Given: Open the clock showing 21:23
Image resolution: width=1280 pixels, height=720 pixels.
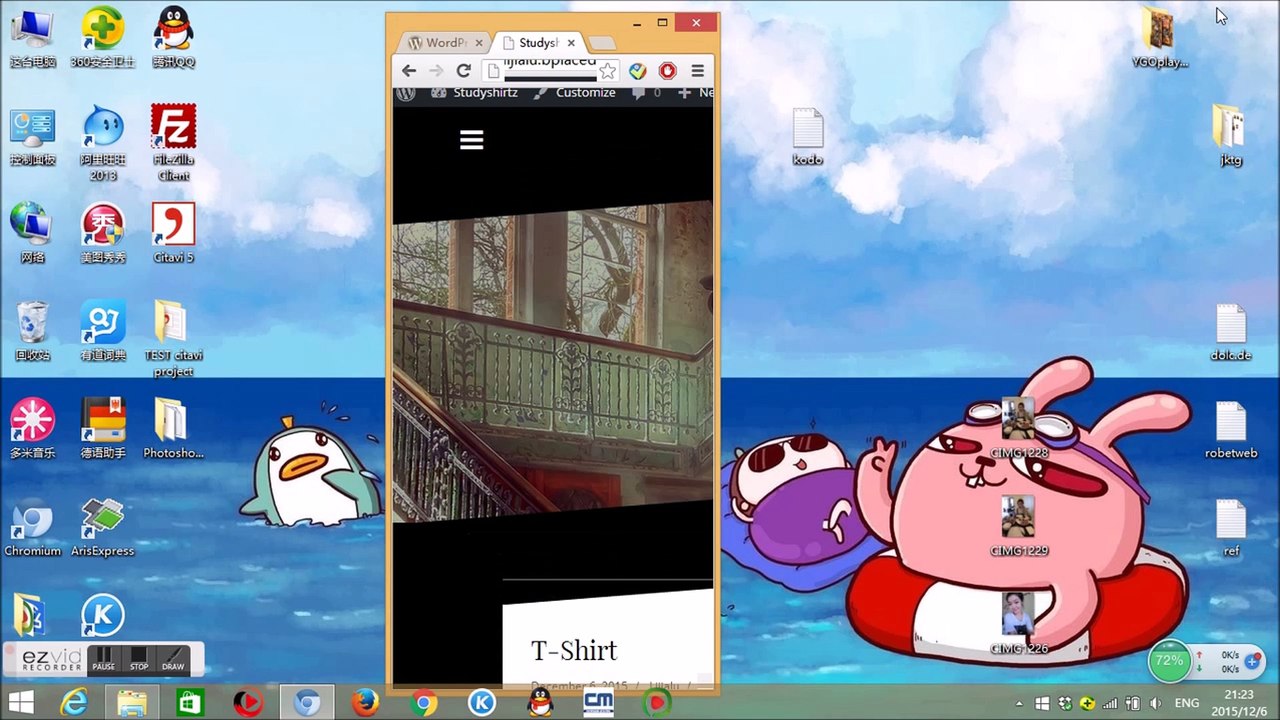Looking at the screenshot, I should coord(1238,704).
